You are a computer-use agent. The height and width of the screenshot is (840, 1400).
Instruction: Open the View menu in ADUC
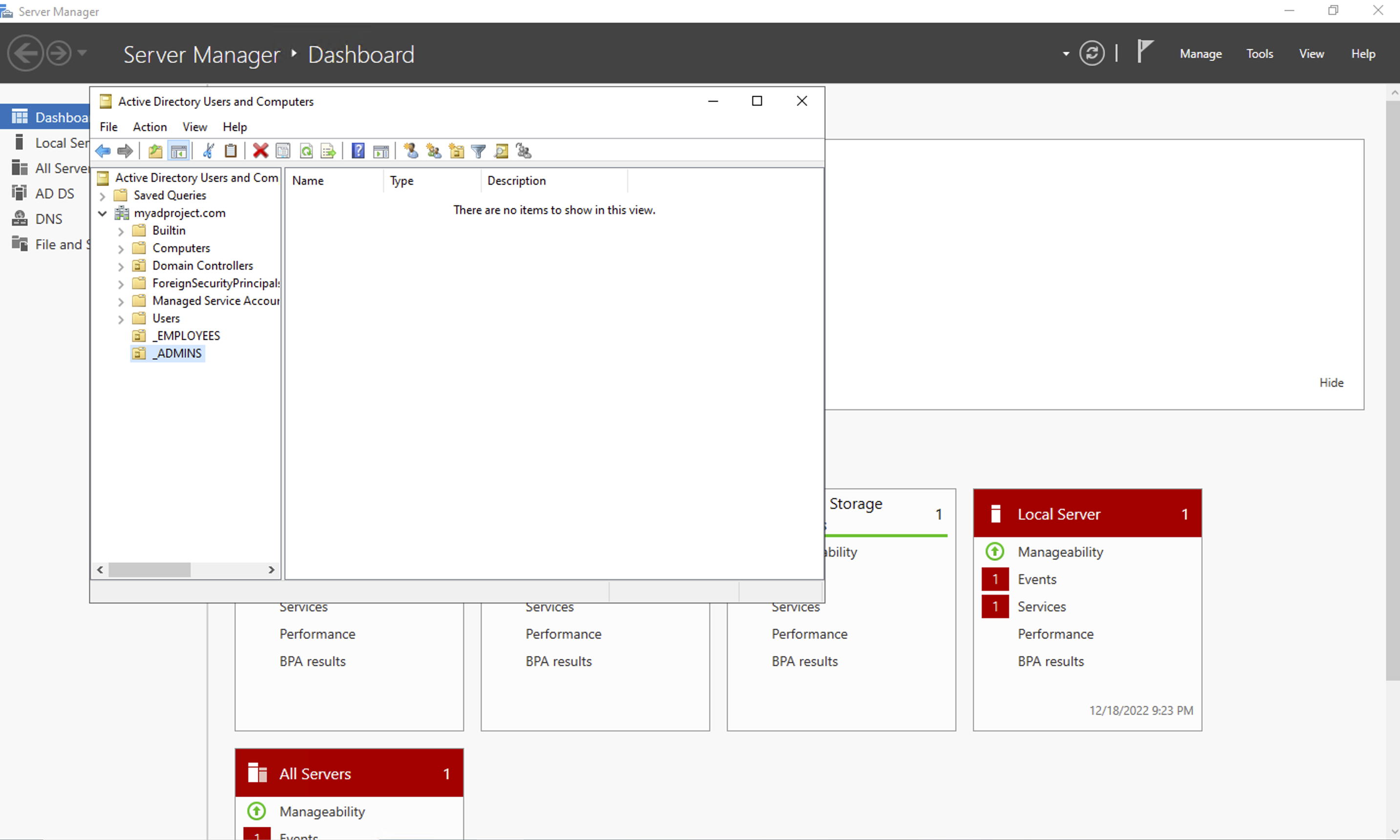point(194,127)
